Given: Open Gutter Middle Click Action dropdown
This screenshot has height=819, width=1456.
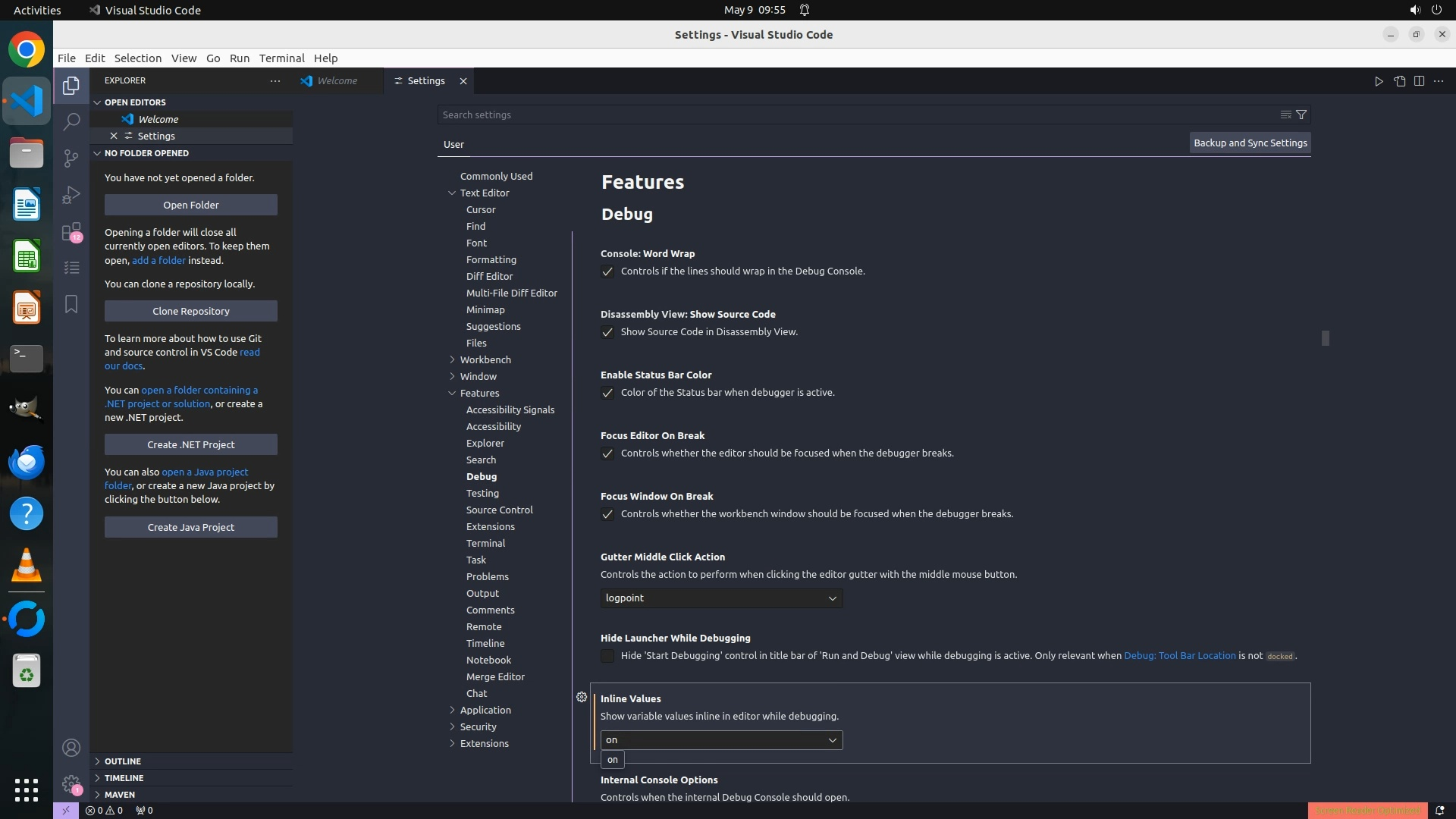Looking at the screenshot, I should (x=721, y=598).
